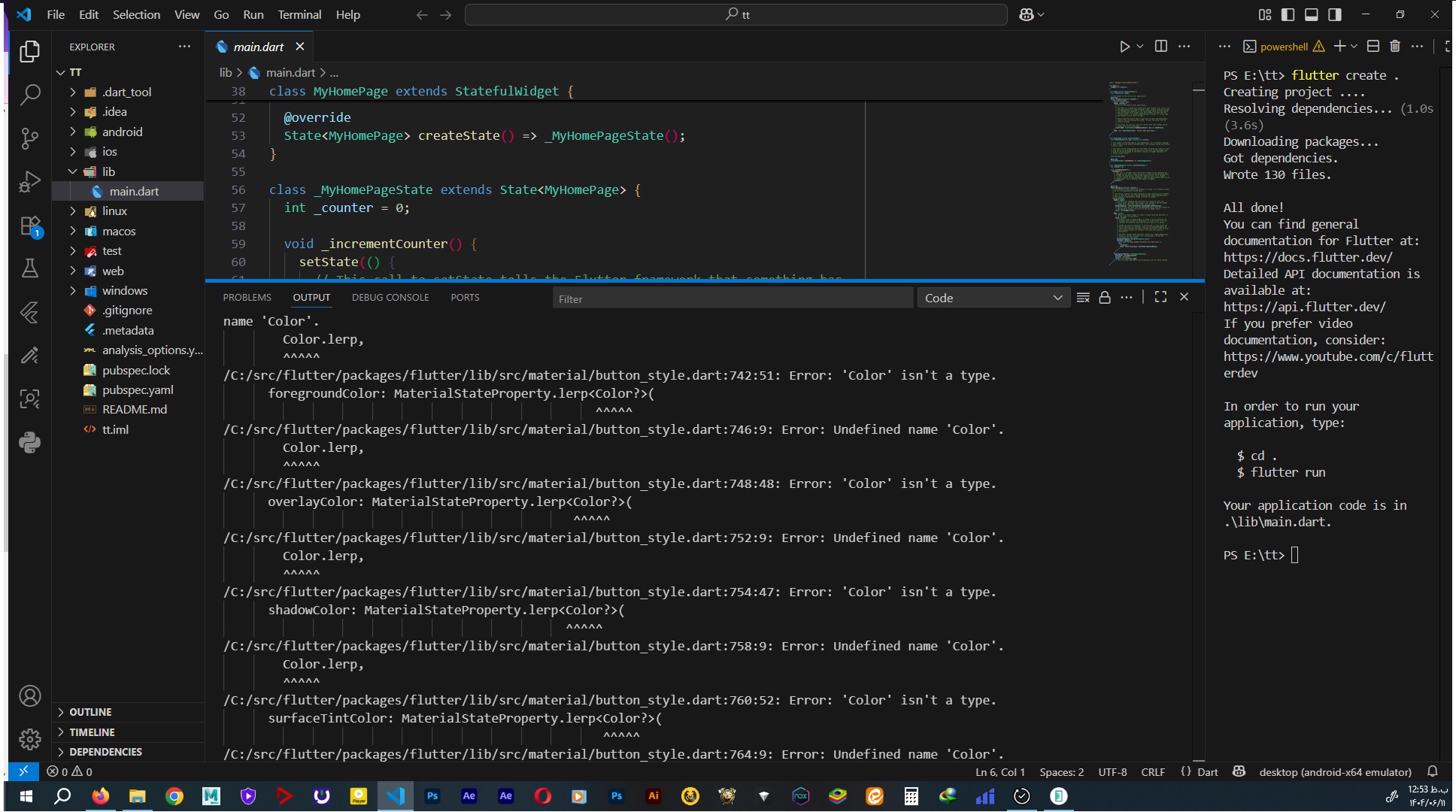Open the Search view in activity bar
This screenshot has width=1456, height=812.
[x=30, y=95]
